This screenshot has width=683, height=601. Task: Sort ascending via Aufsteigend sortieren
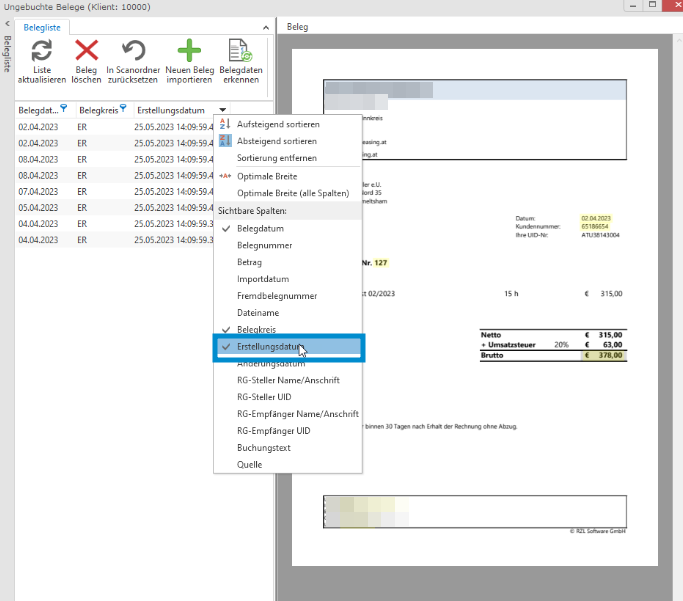[x=278, y=124]
